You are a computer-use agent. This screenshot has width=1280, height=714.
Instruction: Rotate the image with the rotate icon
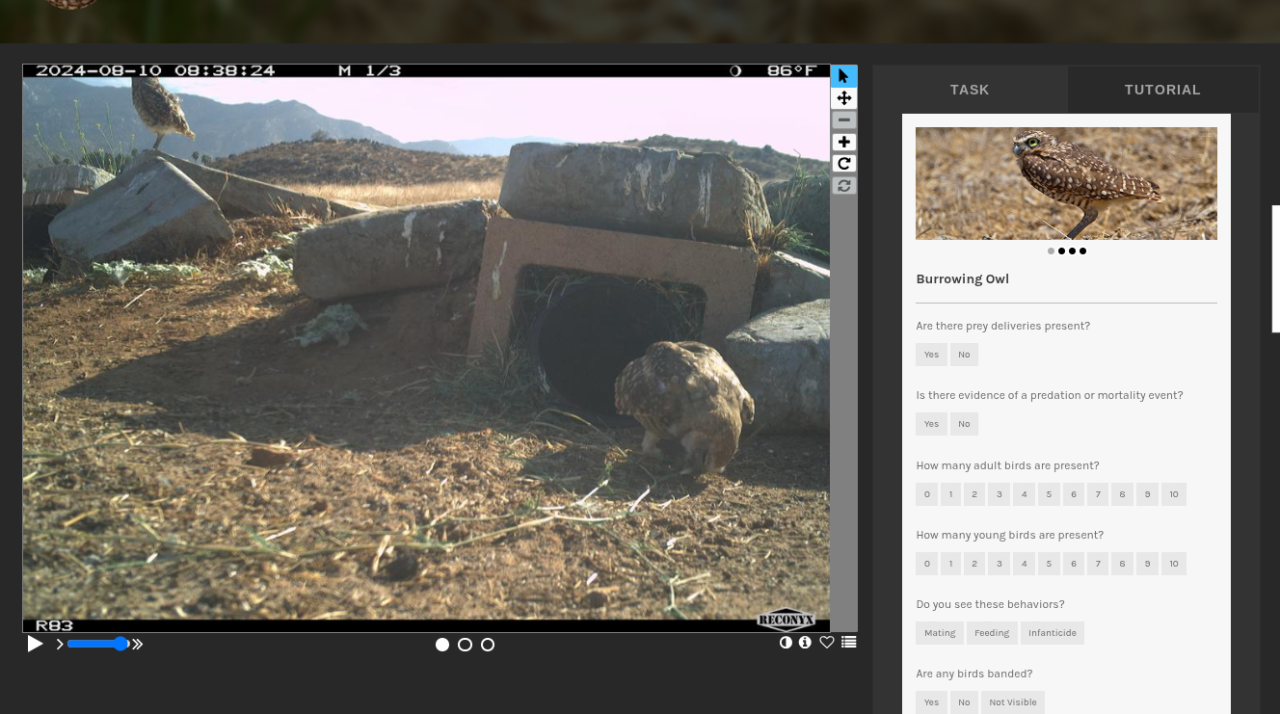pos(844,164)
